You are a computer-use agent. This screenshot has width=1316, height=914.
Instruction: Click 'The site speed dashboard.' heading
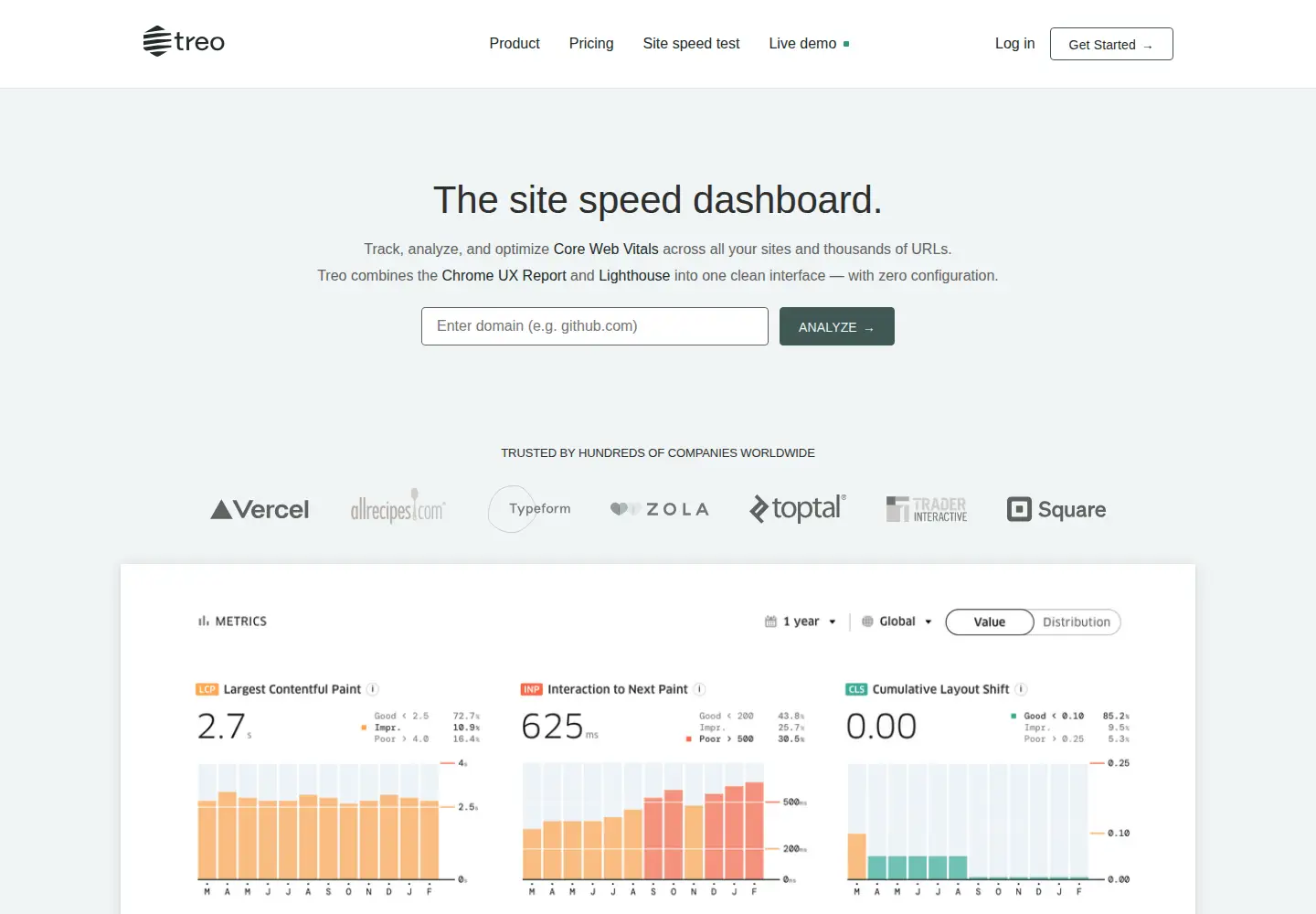658,200
